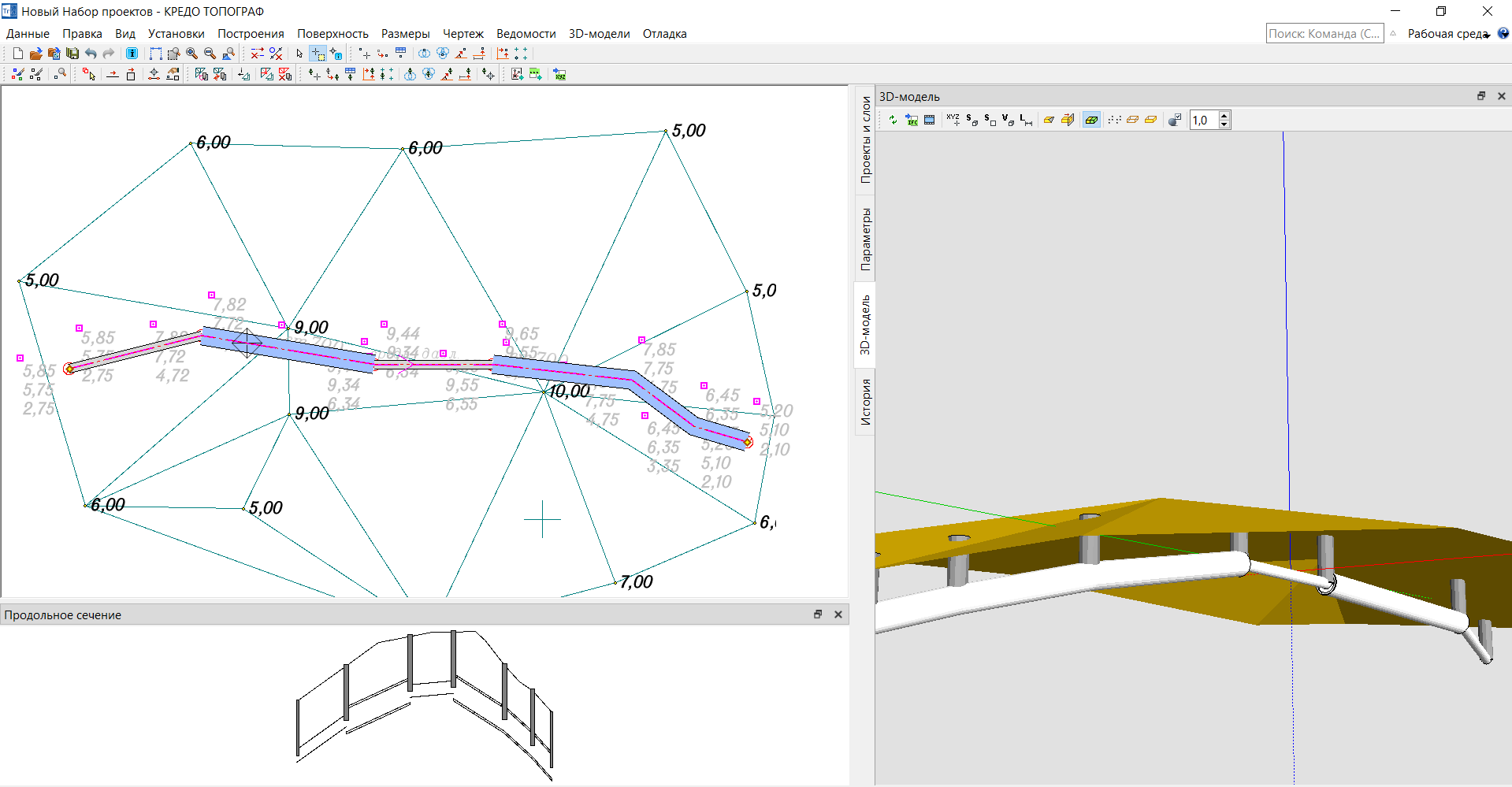Open the Данные menu
1512x787 pixels.
(x=28, y=34)
